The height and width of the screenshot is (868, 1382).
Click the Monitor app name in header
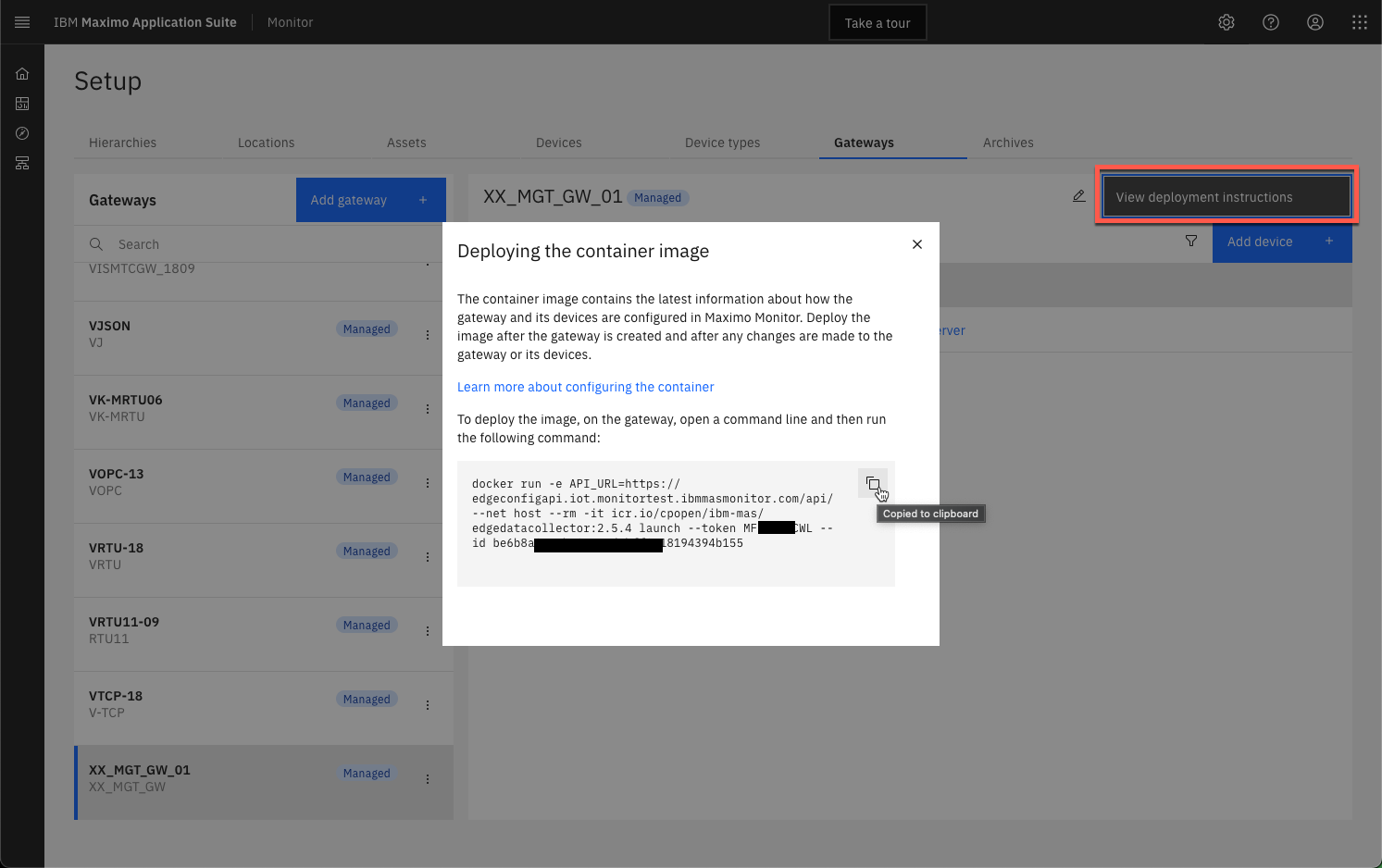pos(290,22)
